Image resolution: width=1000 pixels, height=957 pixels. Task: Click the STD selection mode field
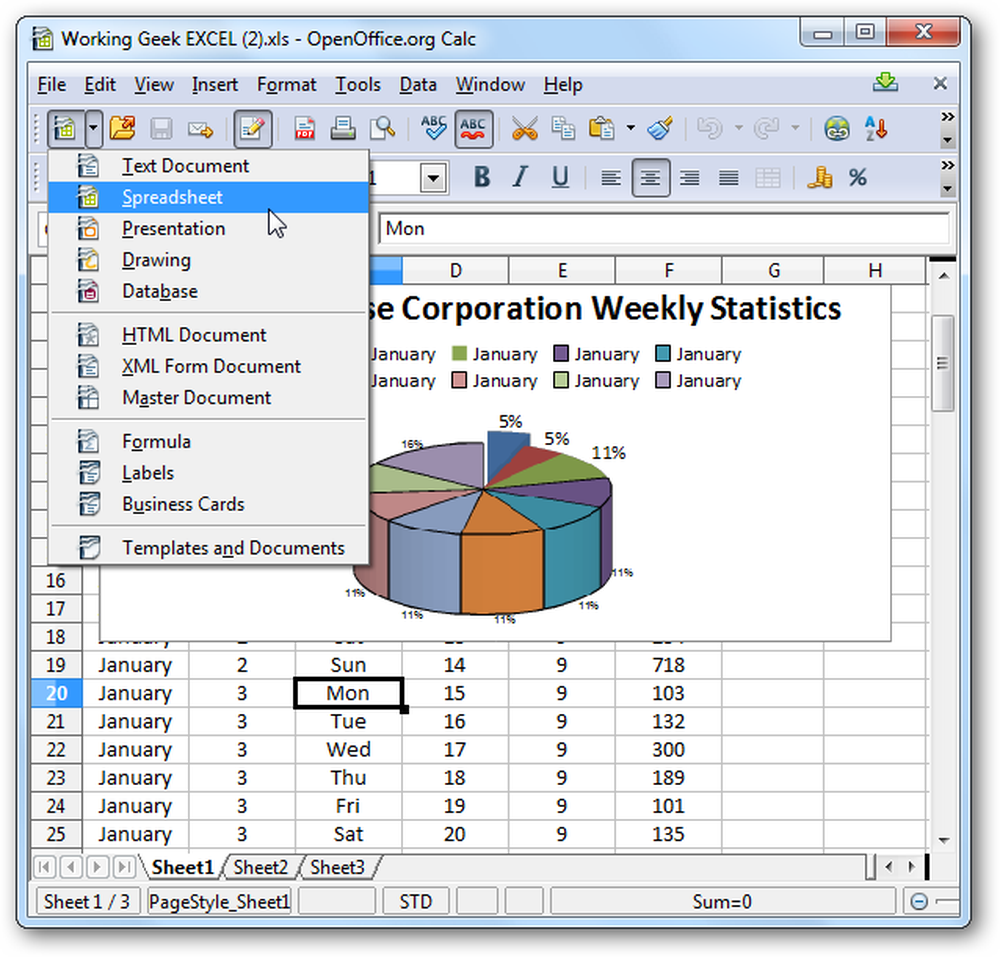tap(416, 902)
